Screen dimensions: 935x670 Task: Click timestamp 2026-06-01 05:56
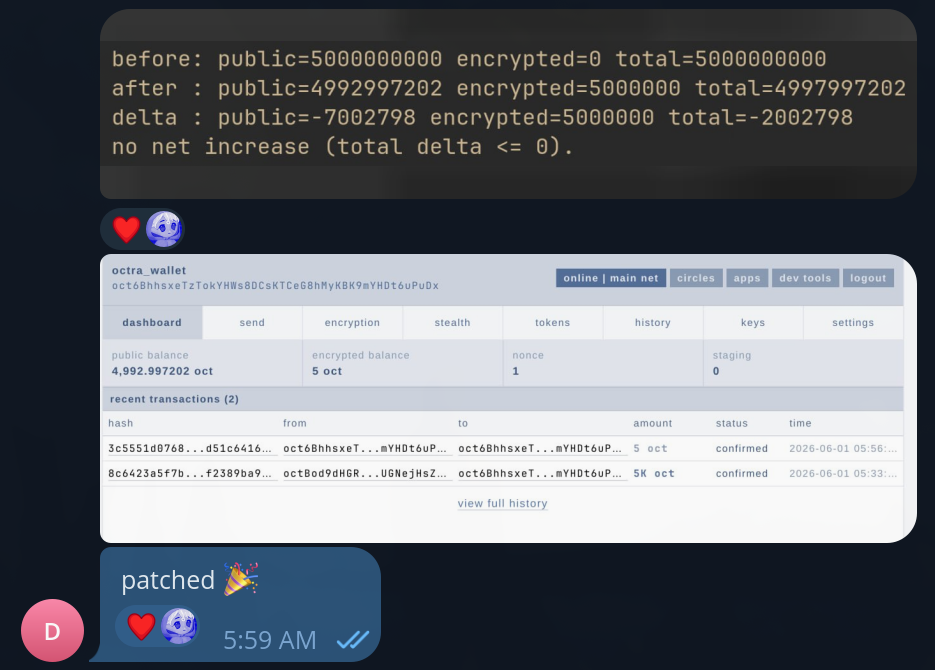843,448
